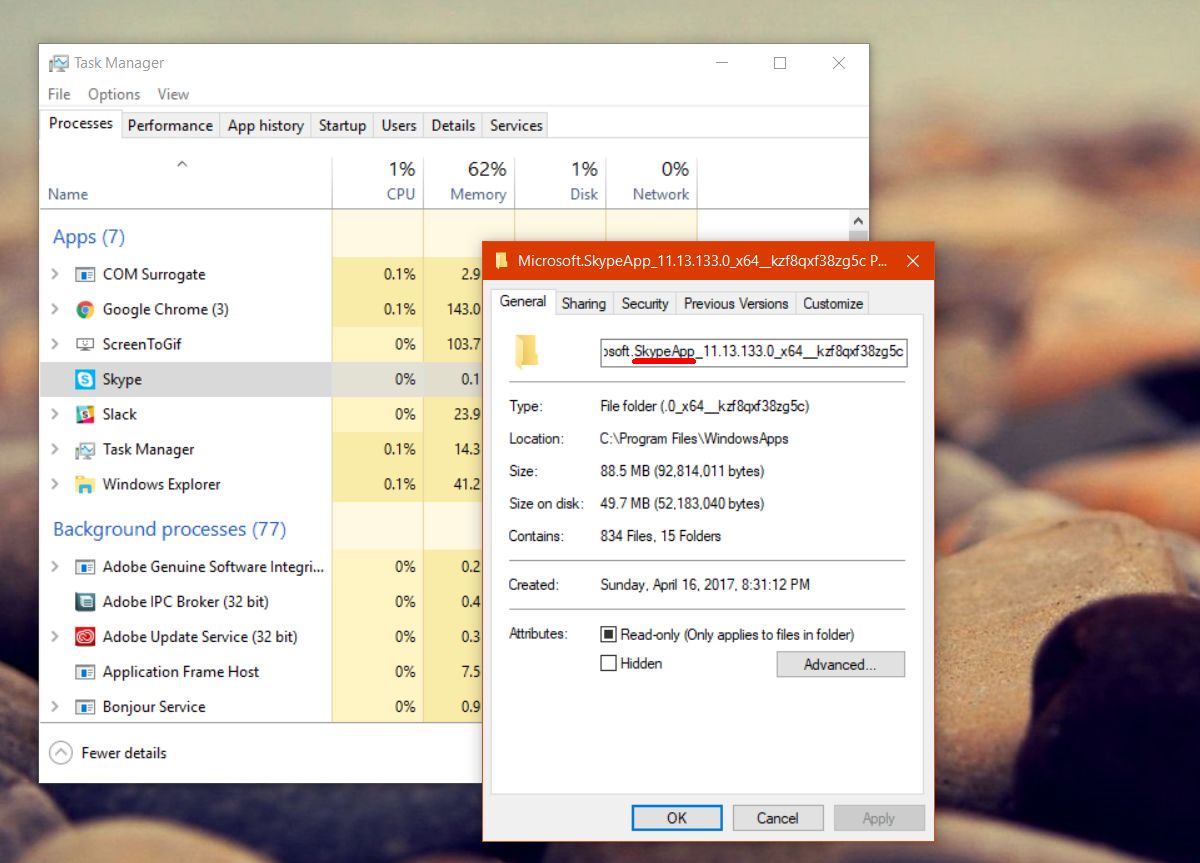Expand the COM Surrogate process group

55,274
